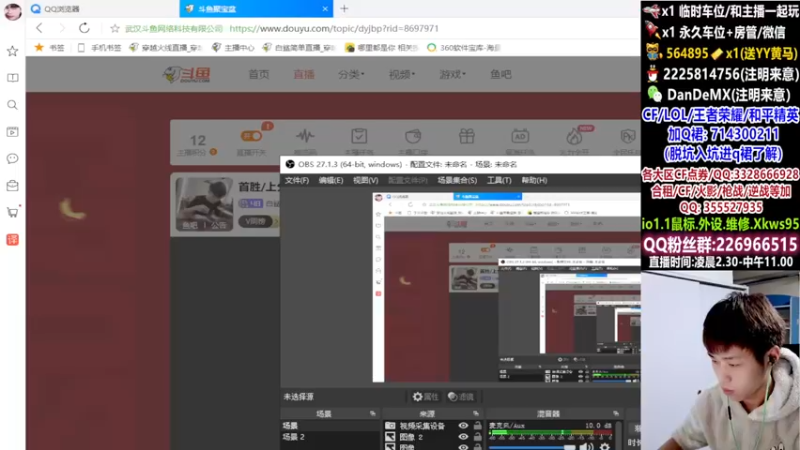
Task: Adjust the 麦克风/Aux volume slider
Action: pyautogui.click(x=532, y=447)
